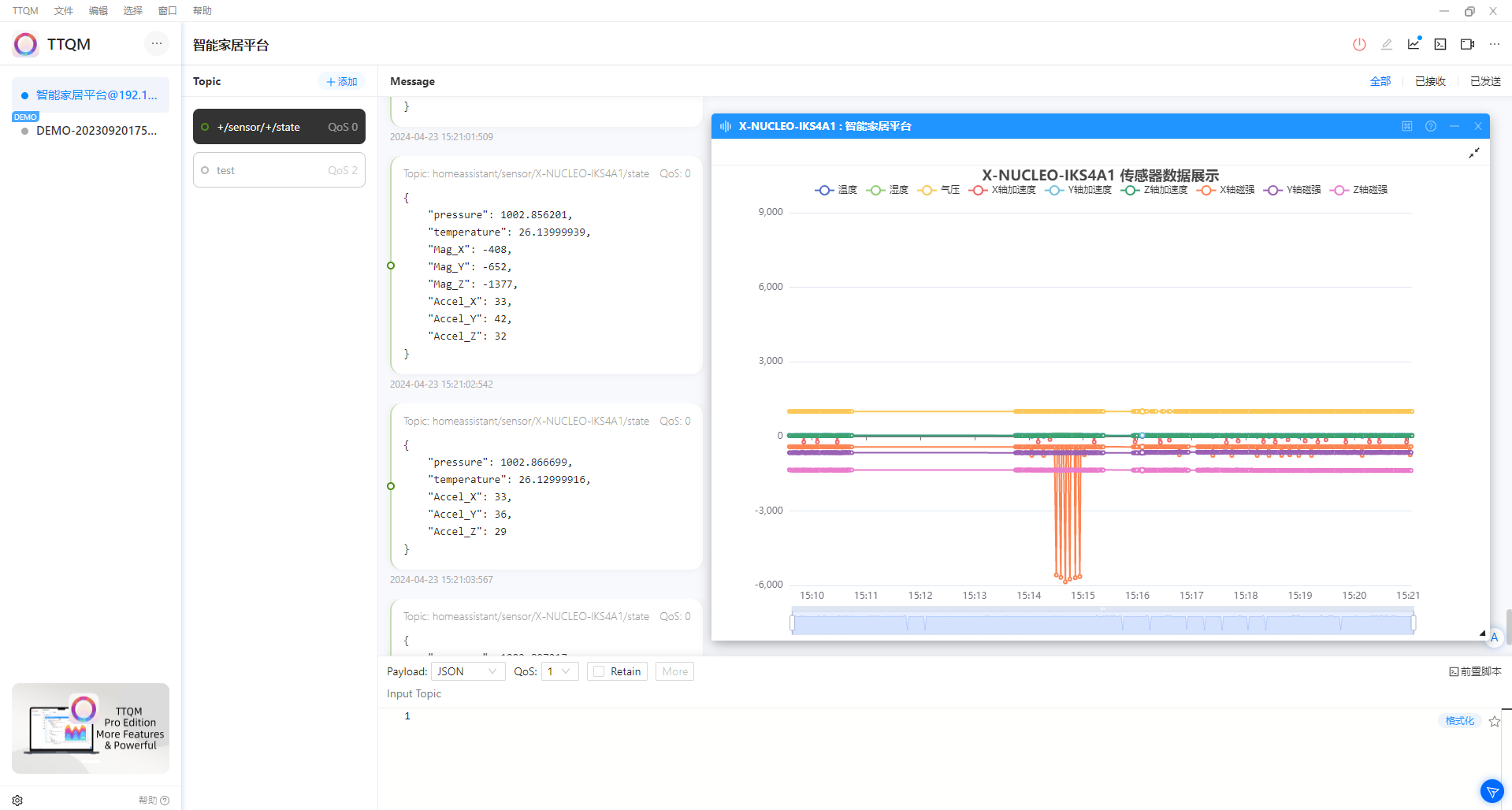
Task: Minimize the X-NUCLEO-IKS4A1 chart panel
Action: click(x=1454, y=126)
